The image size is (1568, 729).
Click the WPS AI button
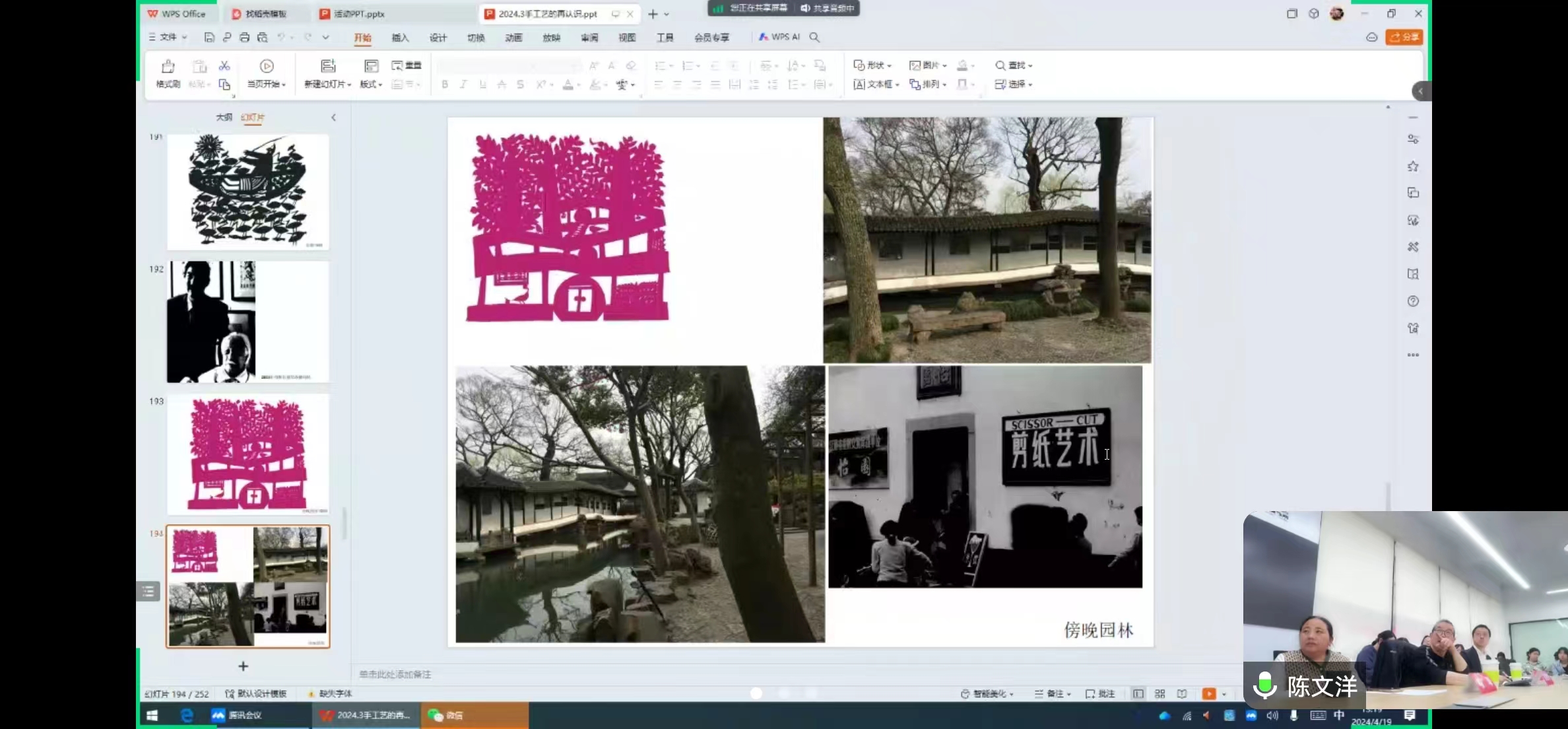pos(779,37)
